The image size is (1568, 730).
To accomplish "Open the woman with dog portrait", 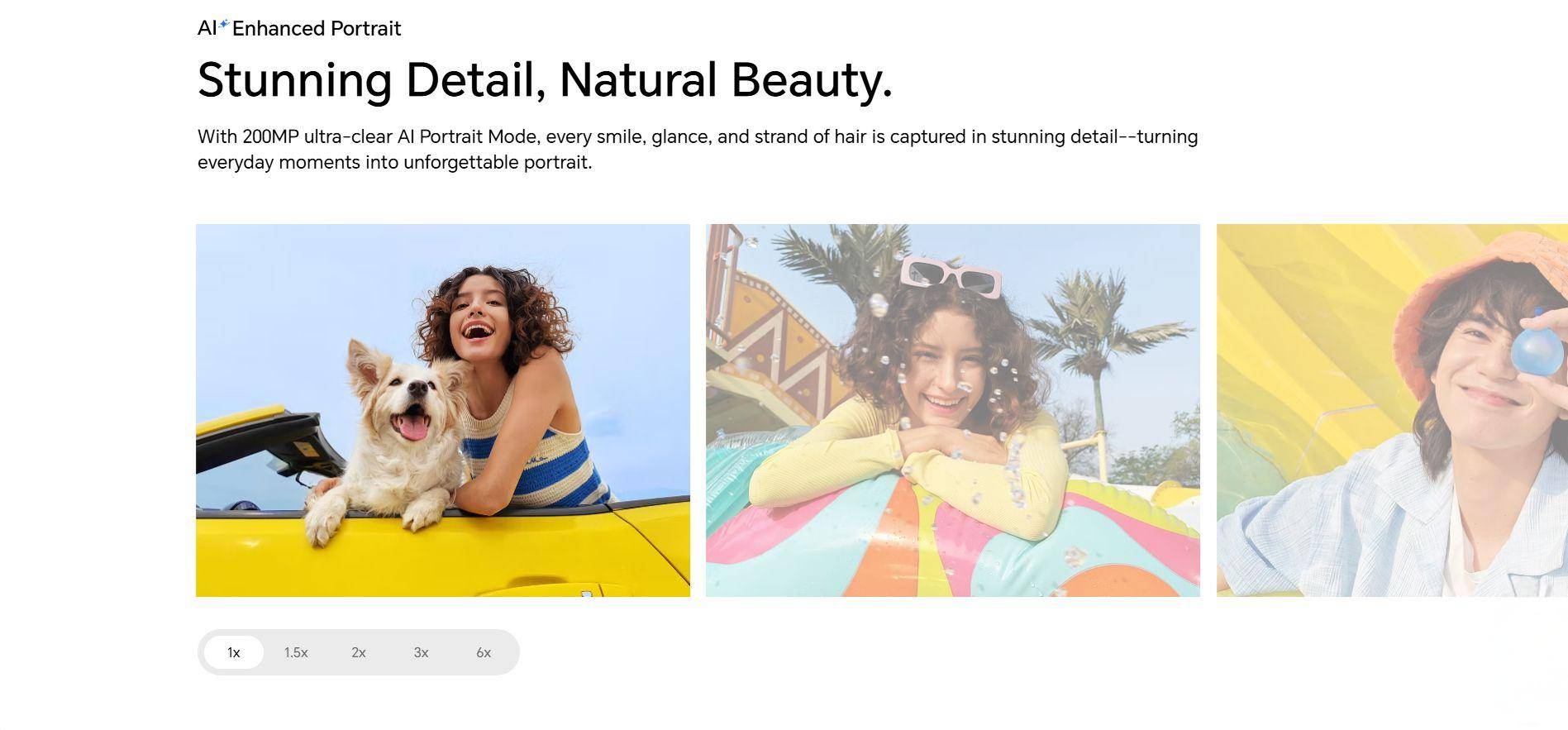I will click(x=443, y=410).
